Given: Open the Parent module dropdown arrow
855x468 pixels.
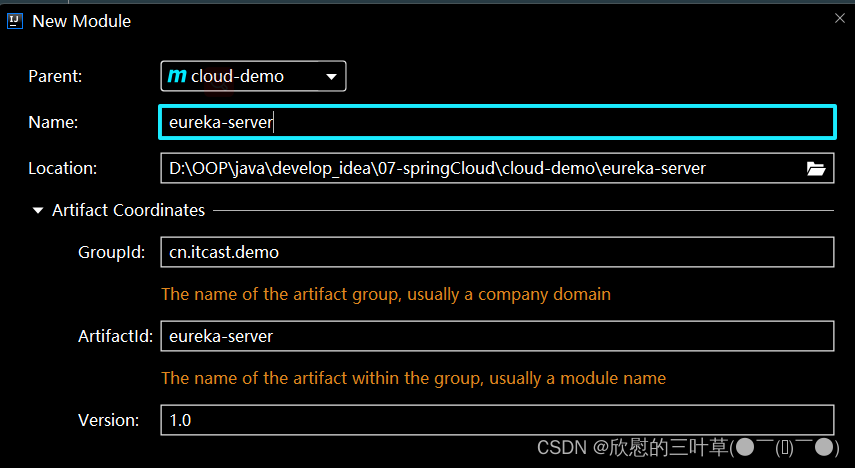Looking at the screenshot, I should tap(331, 76).
